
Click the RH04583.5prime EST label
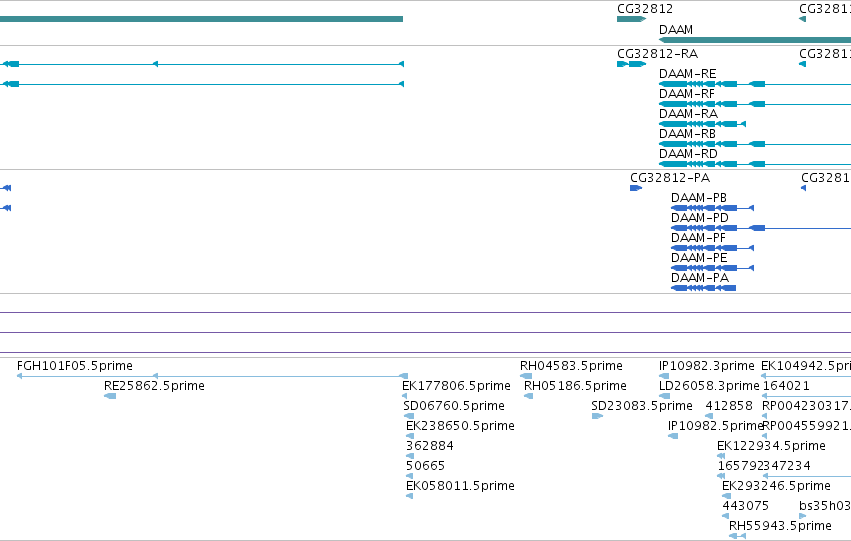coord(571,366)
